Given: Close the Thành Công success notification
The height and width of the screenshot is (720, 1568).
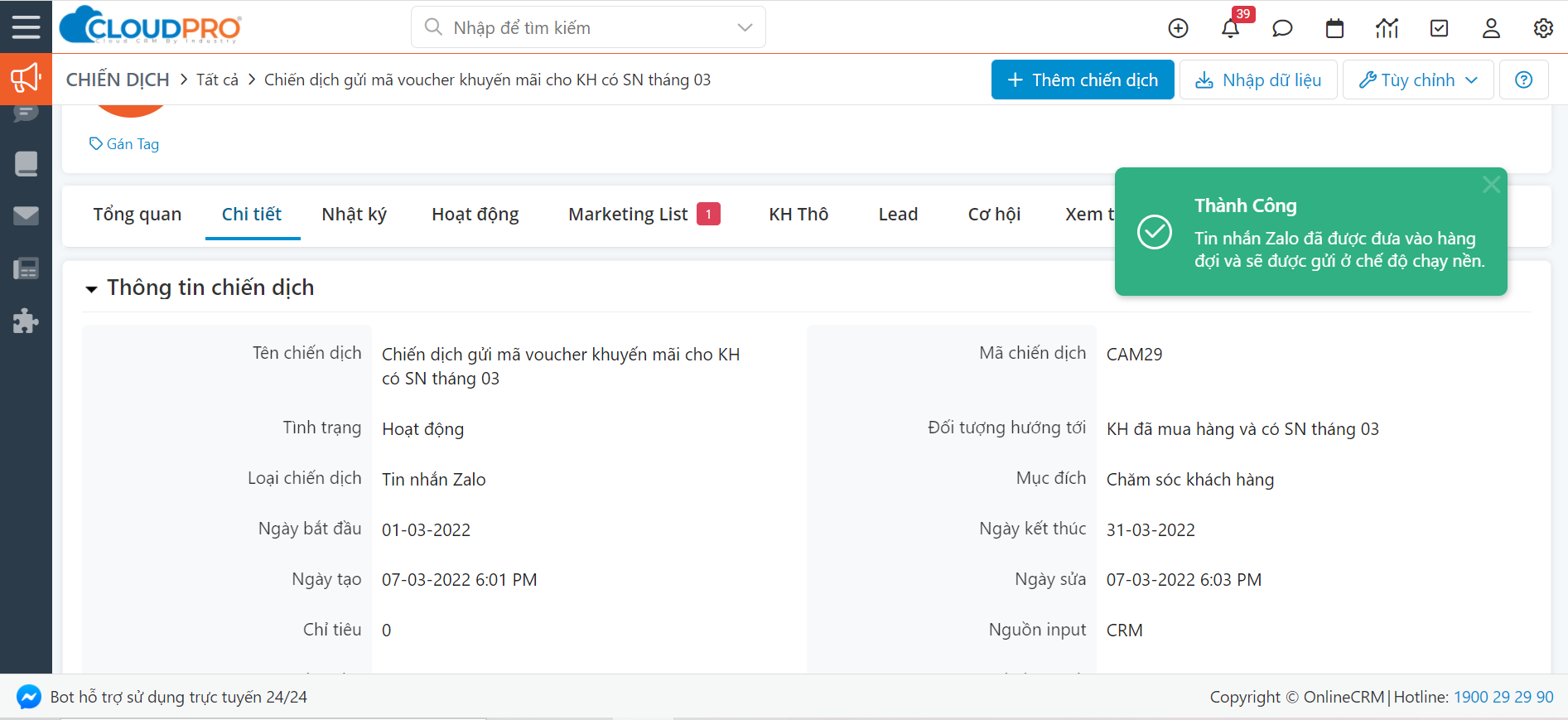Looking at the screenshot, I should 1491,185.
